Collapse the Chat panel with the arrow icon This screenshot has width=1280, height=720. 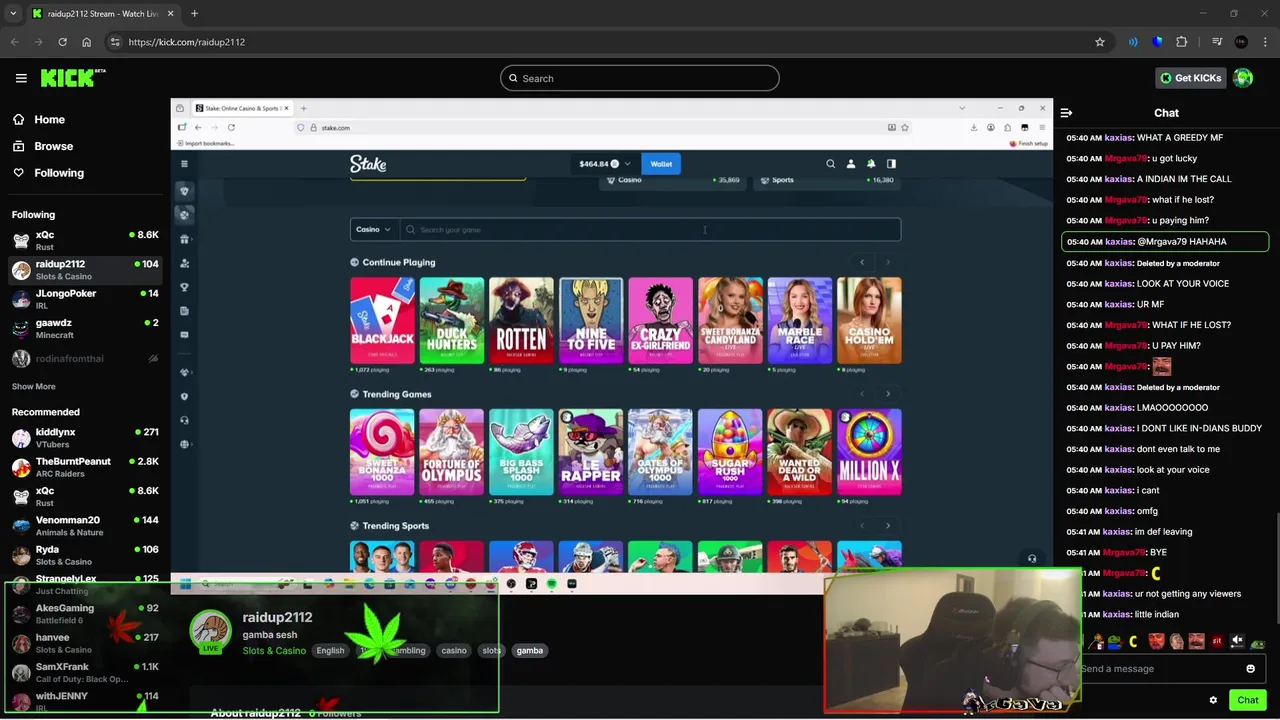tap(1066, 113)
